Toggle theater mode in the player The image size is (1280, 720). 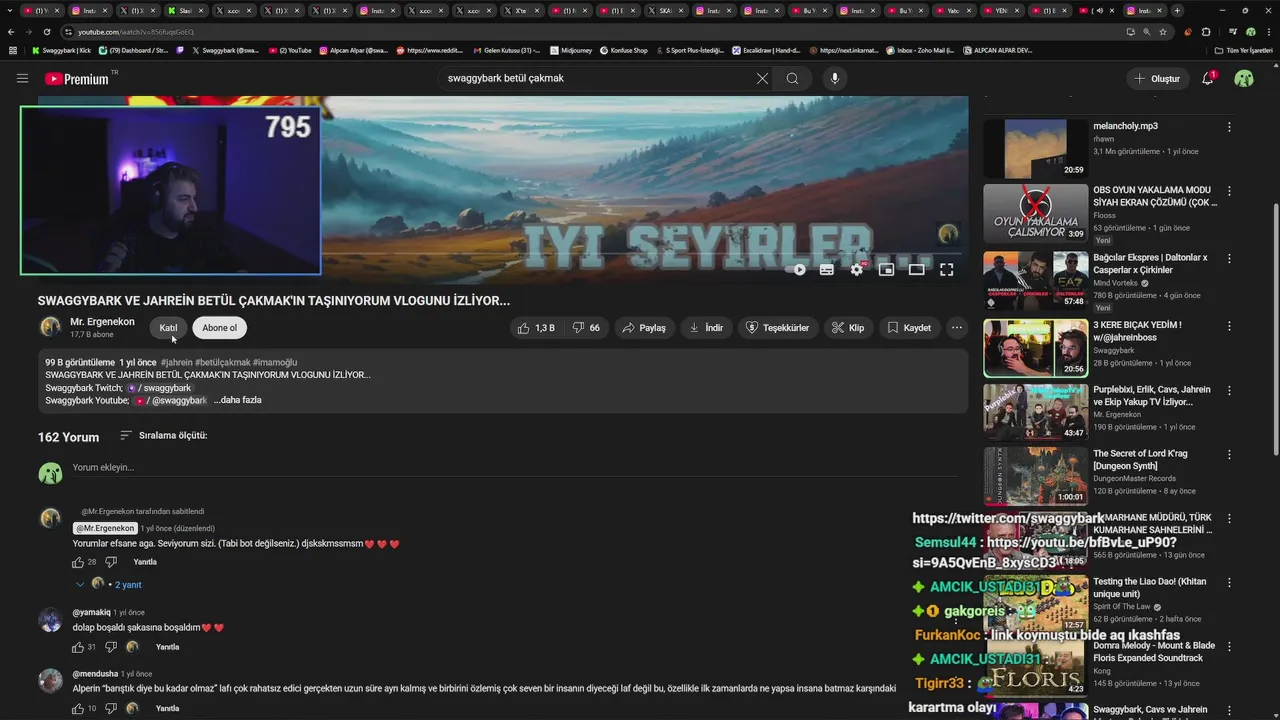point(916,269)
